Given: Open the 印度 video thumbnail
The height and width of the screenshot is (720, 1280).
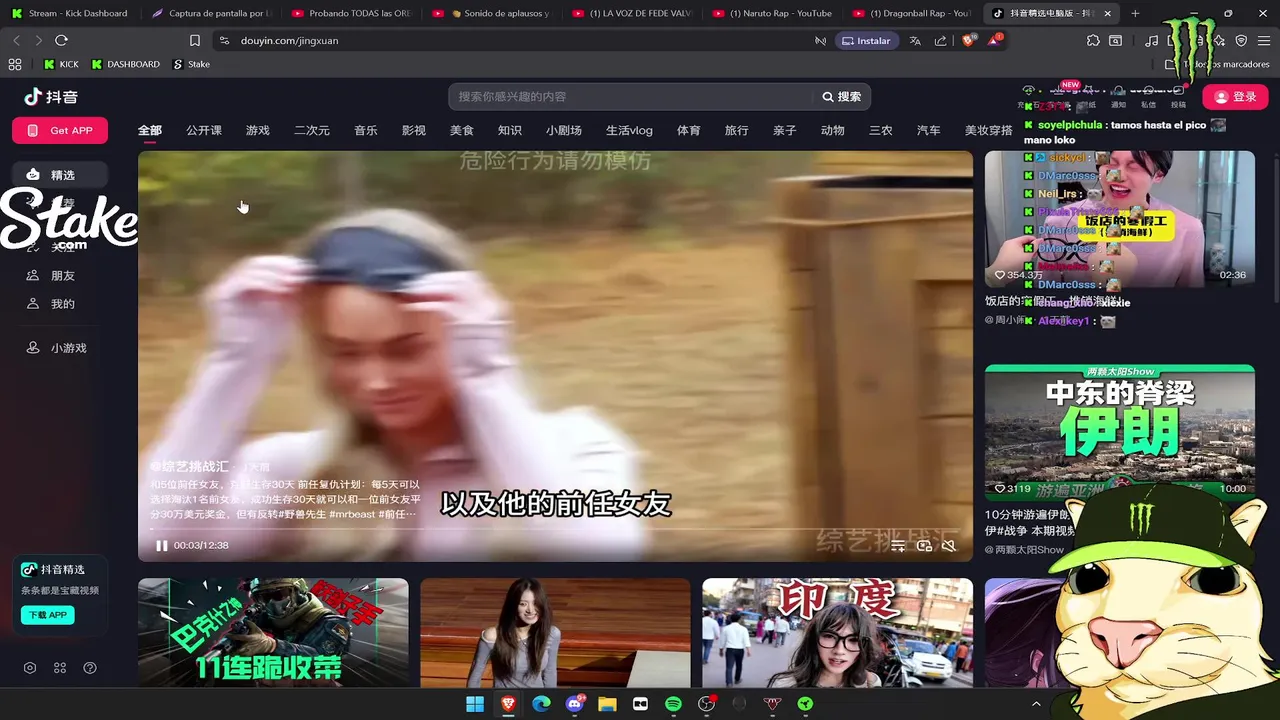Looking at the screenshot, I should point(837,633).
